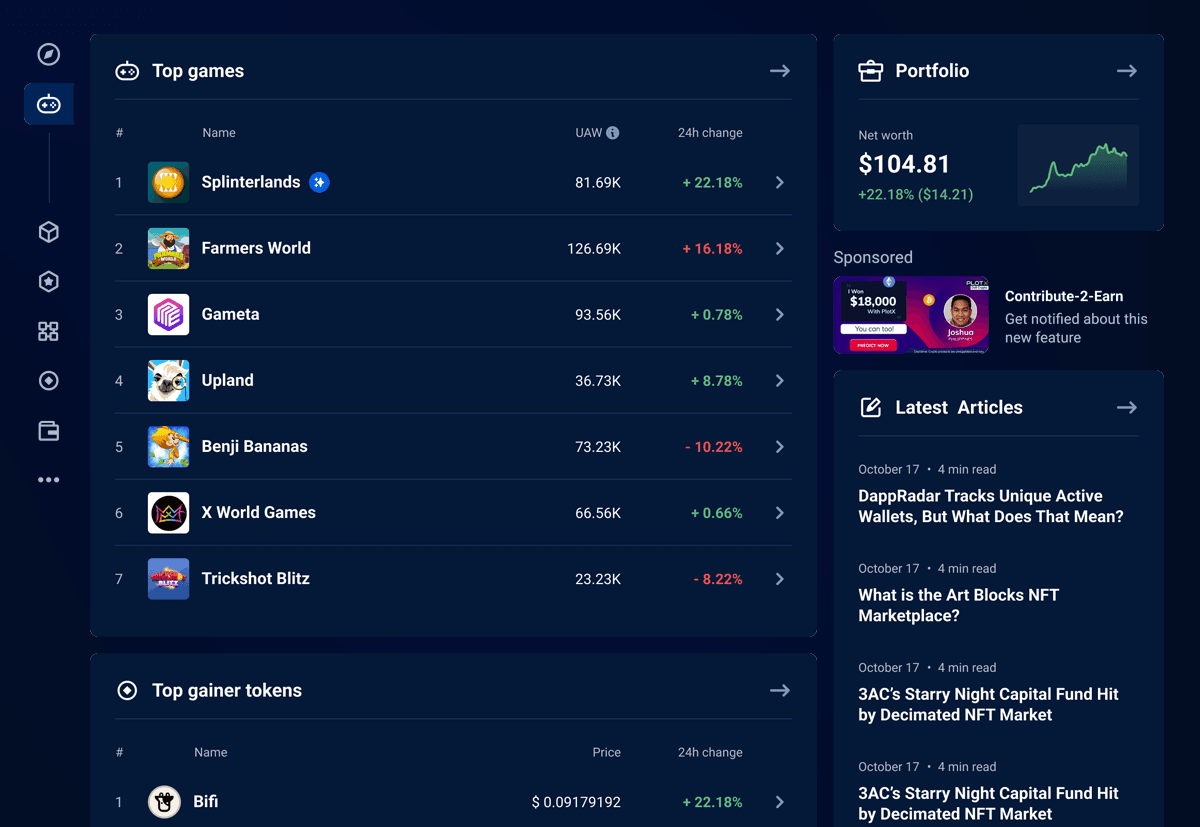
Task: Expand Trickshot Blitz row chevron
Action: coord(780,578)
